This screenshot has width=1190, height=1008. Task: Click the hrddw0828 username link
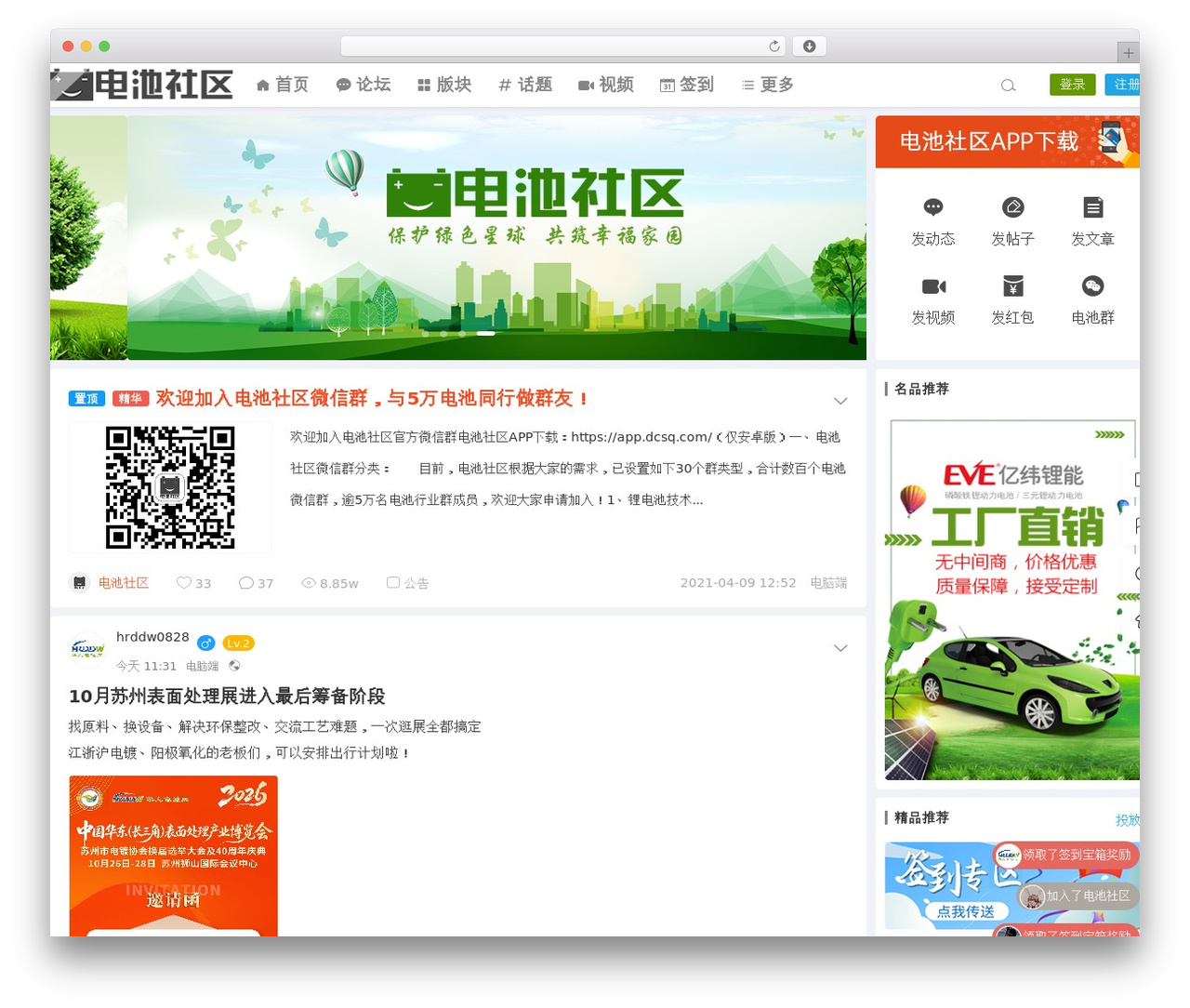pos(152,637)
